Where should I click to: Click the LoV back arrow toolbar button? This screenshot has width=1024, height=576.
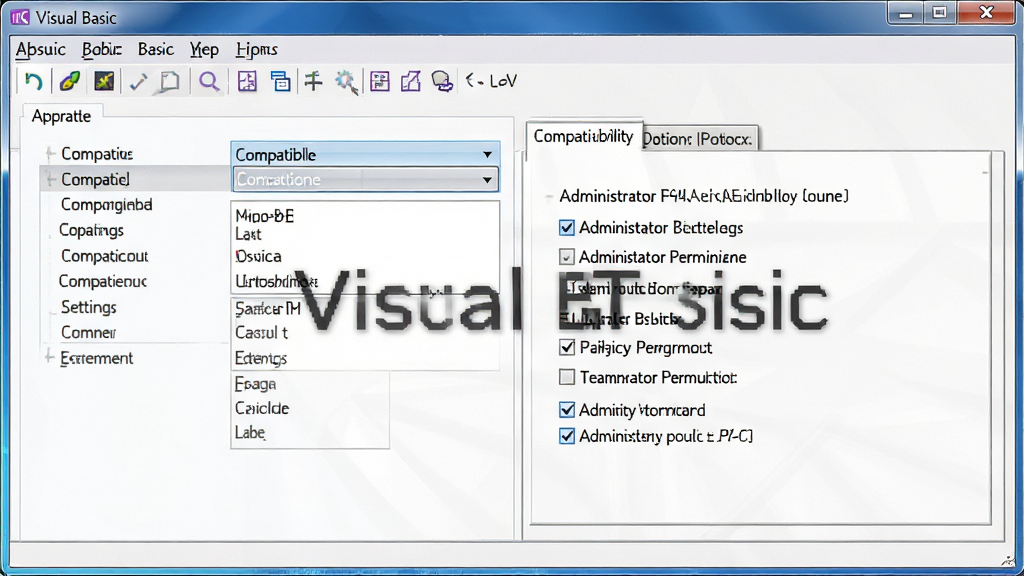(x=491, y=81)
